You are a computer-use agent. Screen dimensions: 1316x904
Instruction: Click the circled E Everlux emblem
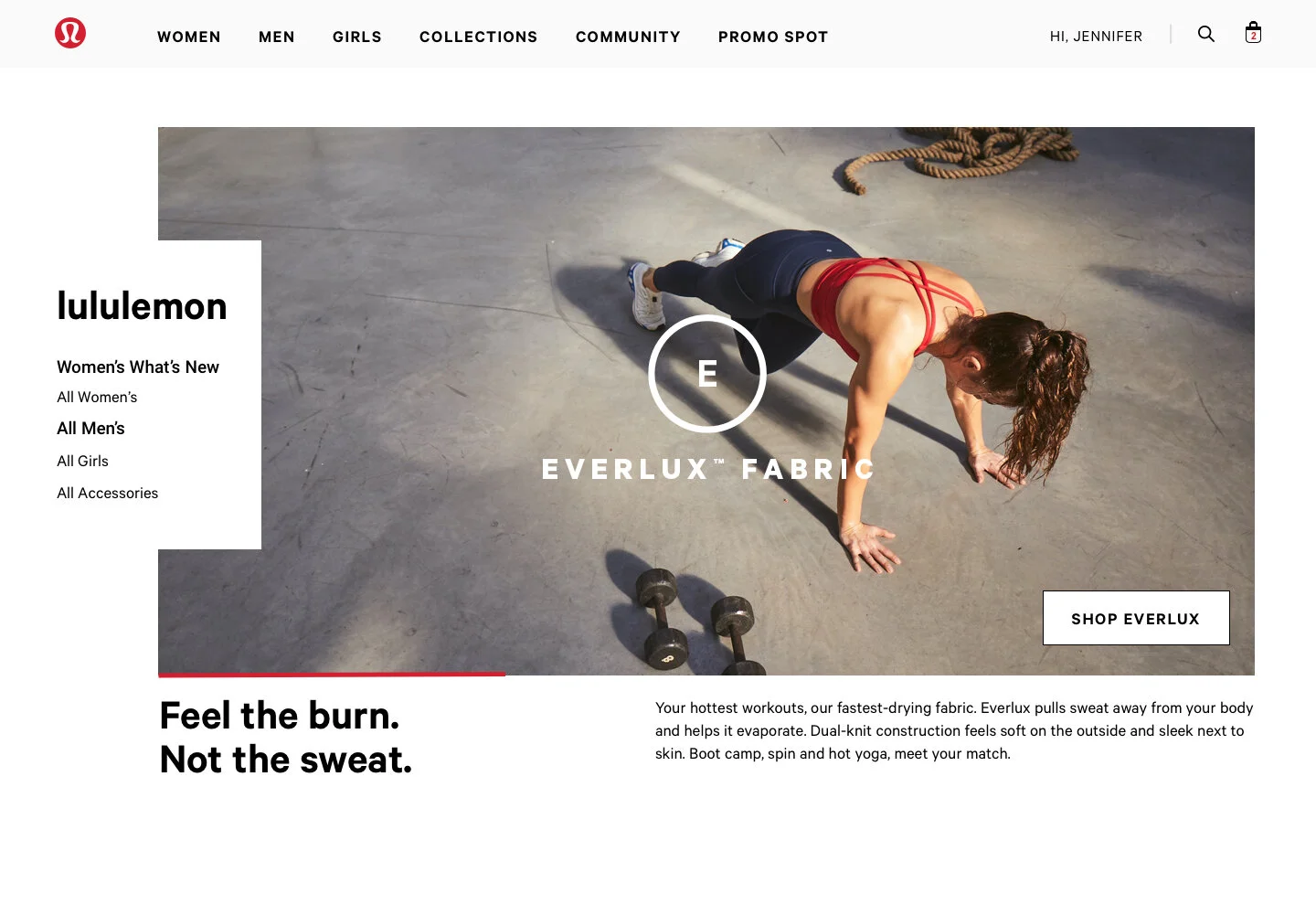(x=707, y=373)
